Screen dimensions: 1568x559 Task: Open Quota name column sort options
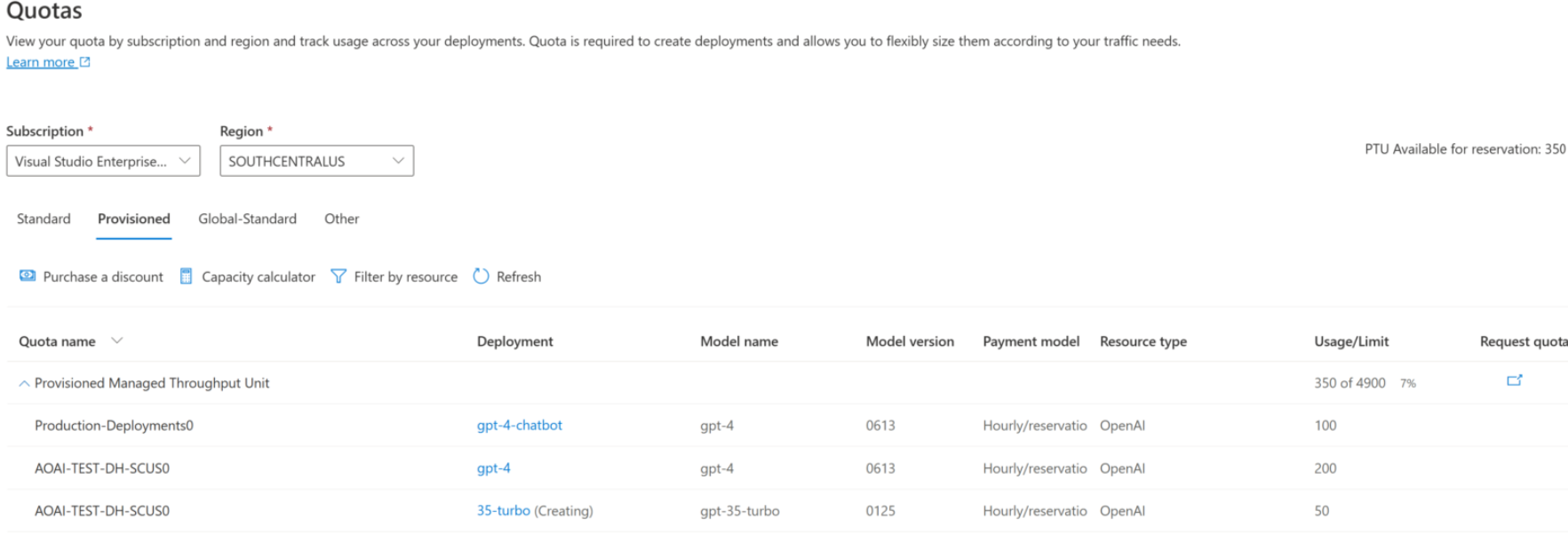[x=116, y=340]
